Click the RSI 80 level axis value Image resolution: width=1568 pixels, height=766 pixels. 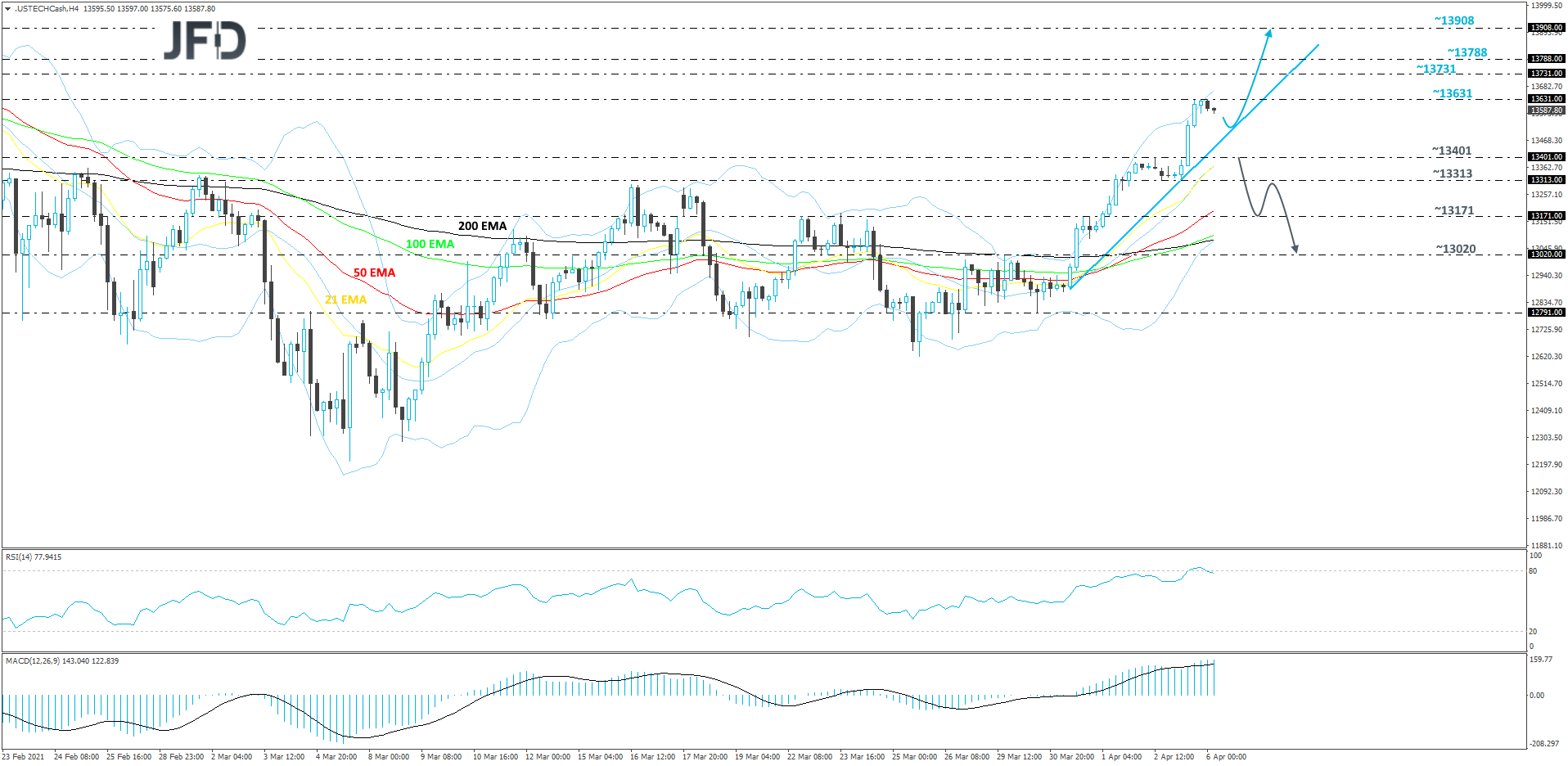[x=1533, y=571]
